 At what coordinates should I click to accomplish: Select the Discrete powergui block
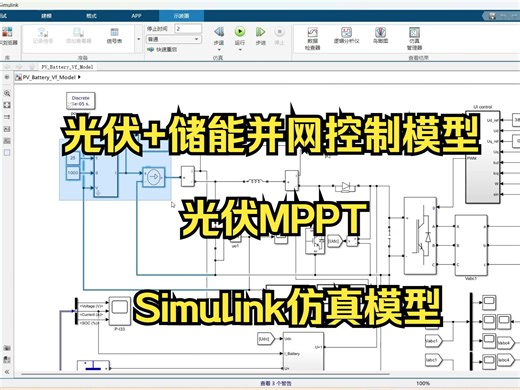[81, 101]
